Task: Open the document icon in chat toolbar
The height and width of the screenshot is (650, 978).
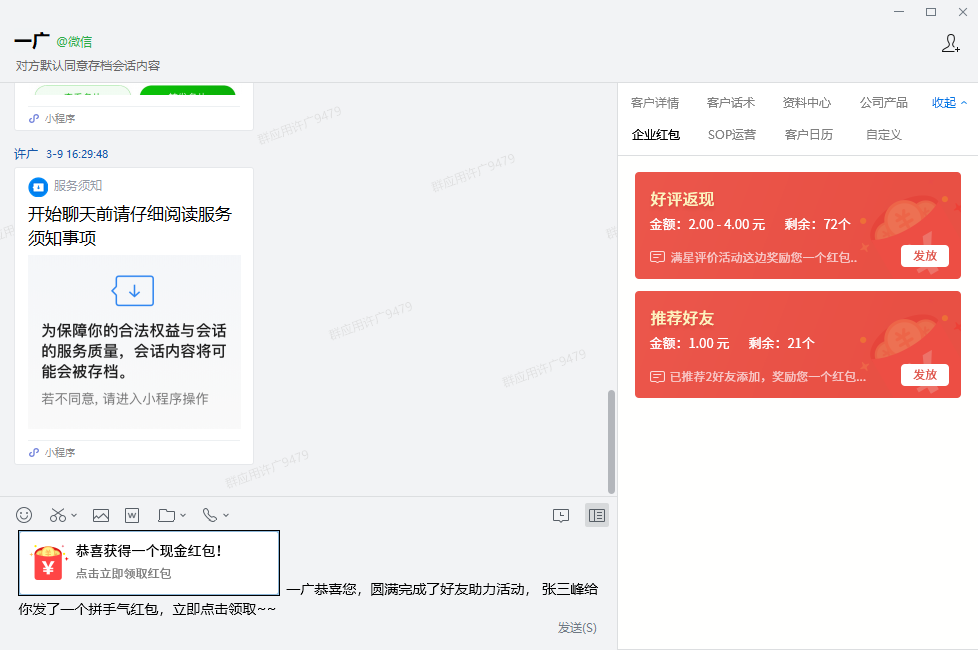Action: [x=132, y=515]
